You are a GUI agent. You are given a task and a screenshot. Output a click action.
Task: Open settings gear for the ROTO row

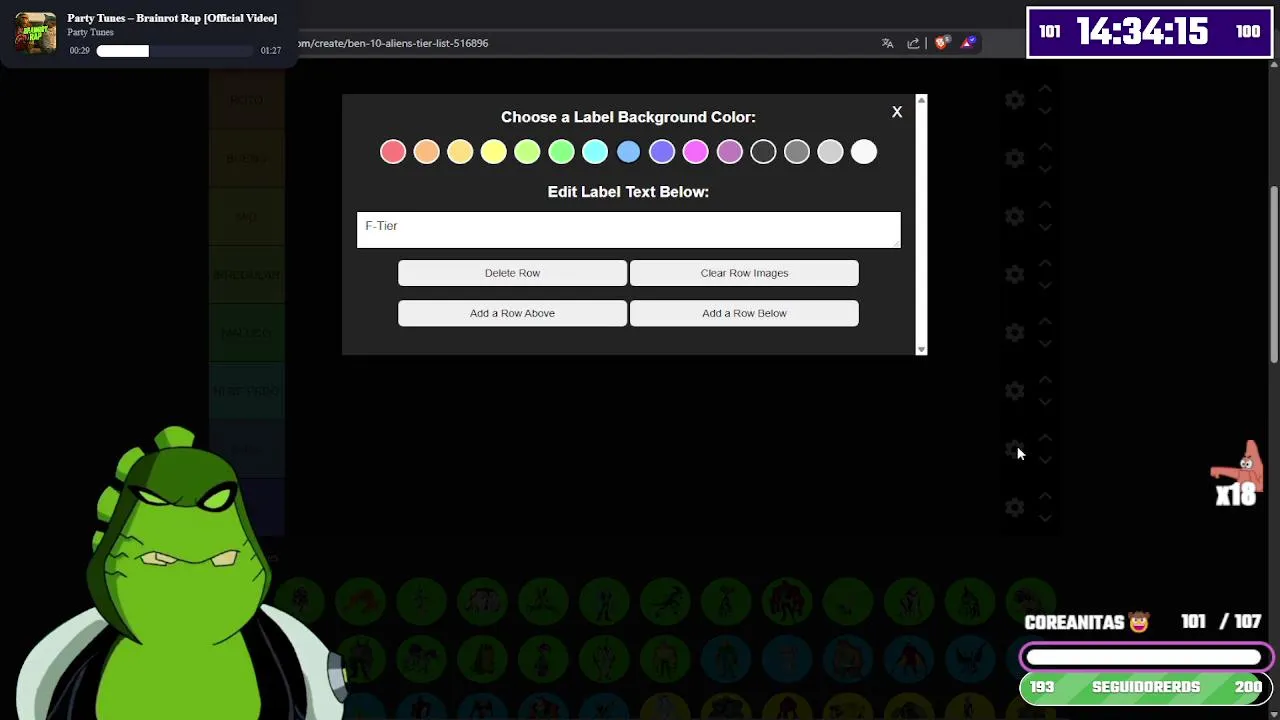[x=1015, y=100]
